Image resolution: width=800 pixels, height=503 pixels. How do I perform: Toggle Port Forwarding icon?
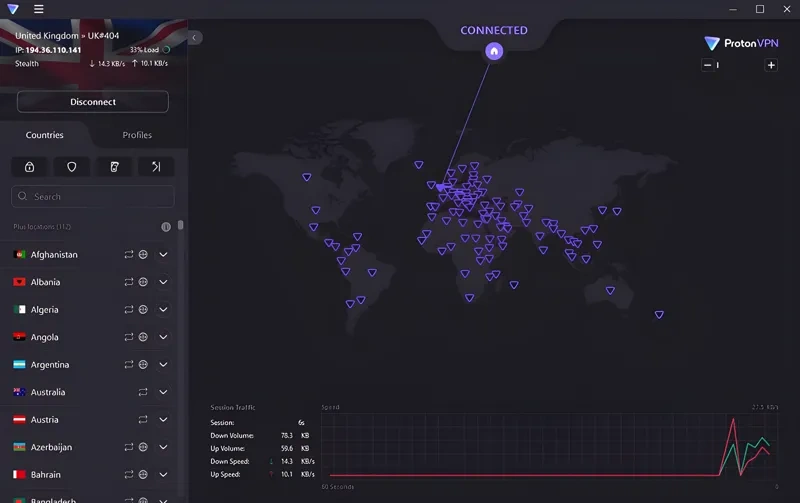[x=156, y=167]
